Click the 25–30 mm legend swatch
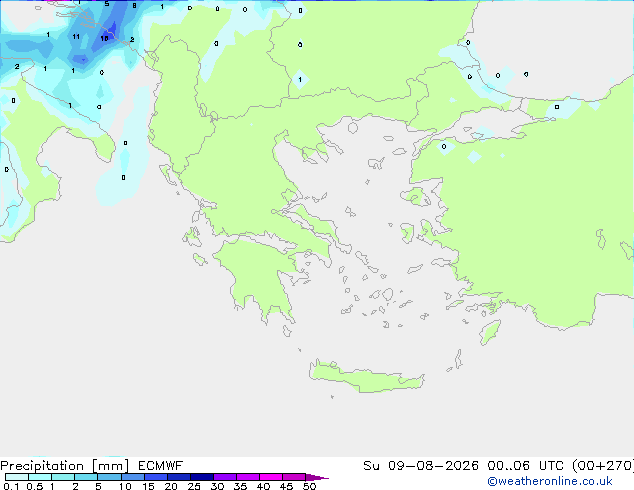The height and width of the screenshot is (490, 634). (202, 477)
